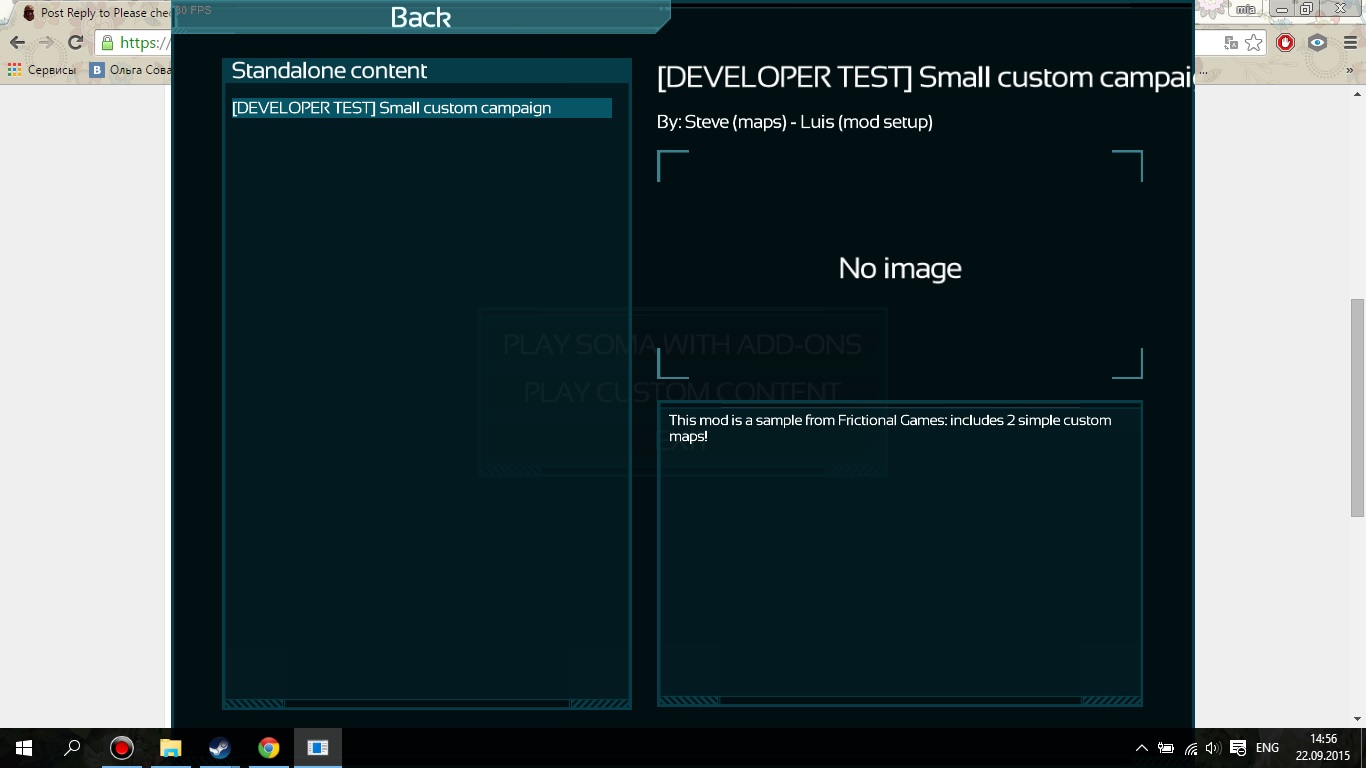The width and height of the screenshot is (1366, 768).
Task: Switch the ENG input language indicator
Action: tap(1267, 748)
